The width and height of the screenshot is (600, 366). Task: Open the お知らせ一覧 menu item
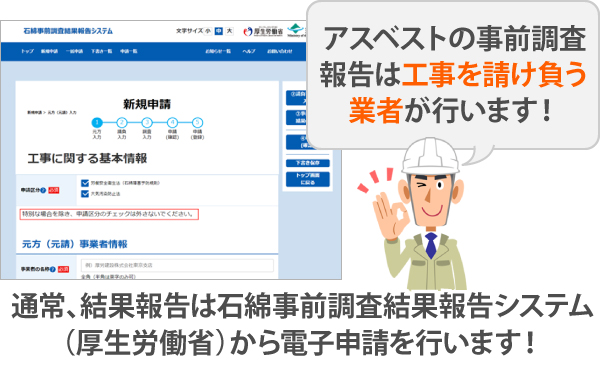point(218,51)
